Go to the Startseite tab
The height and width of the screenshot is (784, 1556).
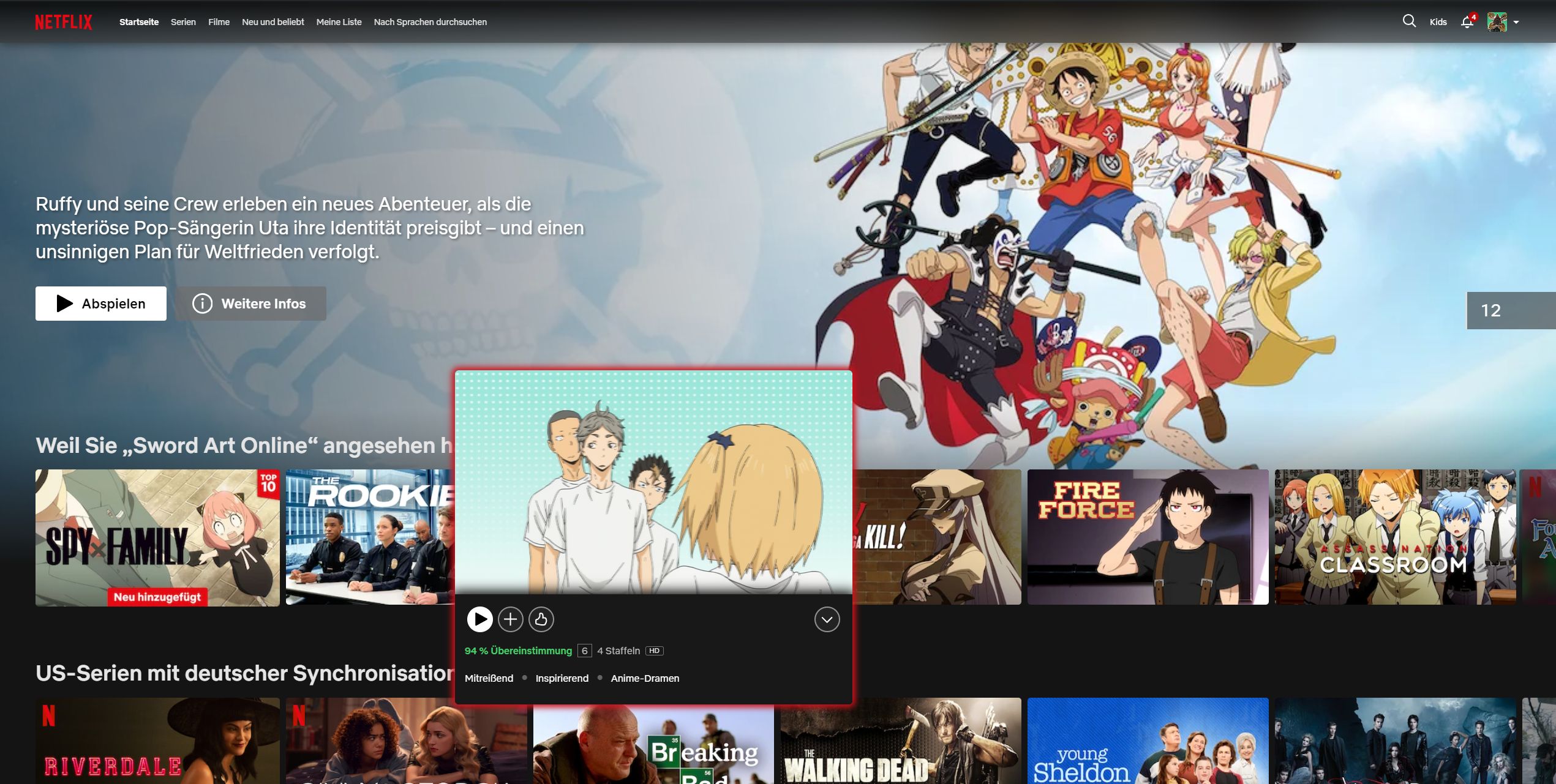click(139, 22)
